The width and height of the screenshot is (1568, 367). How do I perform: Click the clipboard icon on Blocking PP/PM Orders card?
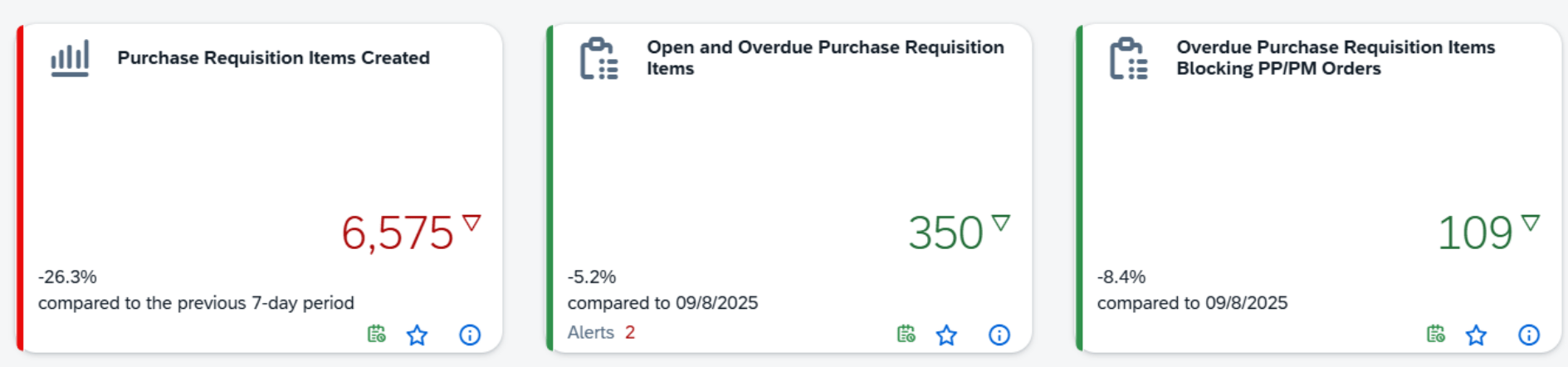point(1128,58)
